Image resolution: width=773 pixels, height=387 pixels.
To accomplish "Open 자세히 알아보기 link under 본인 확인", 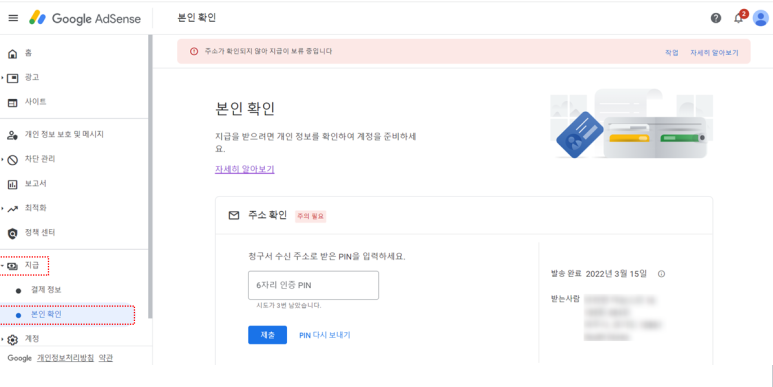I will [245, 169].
